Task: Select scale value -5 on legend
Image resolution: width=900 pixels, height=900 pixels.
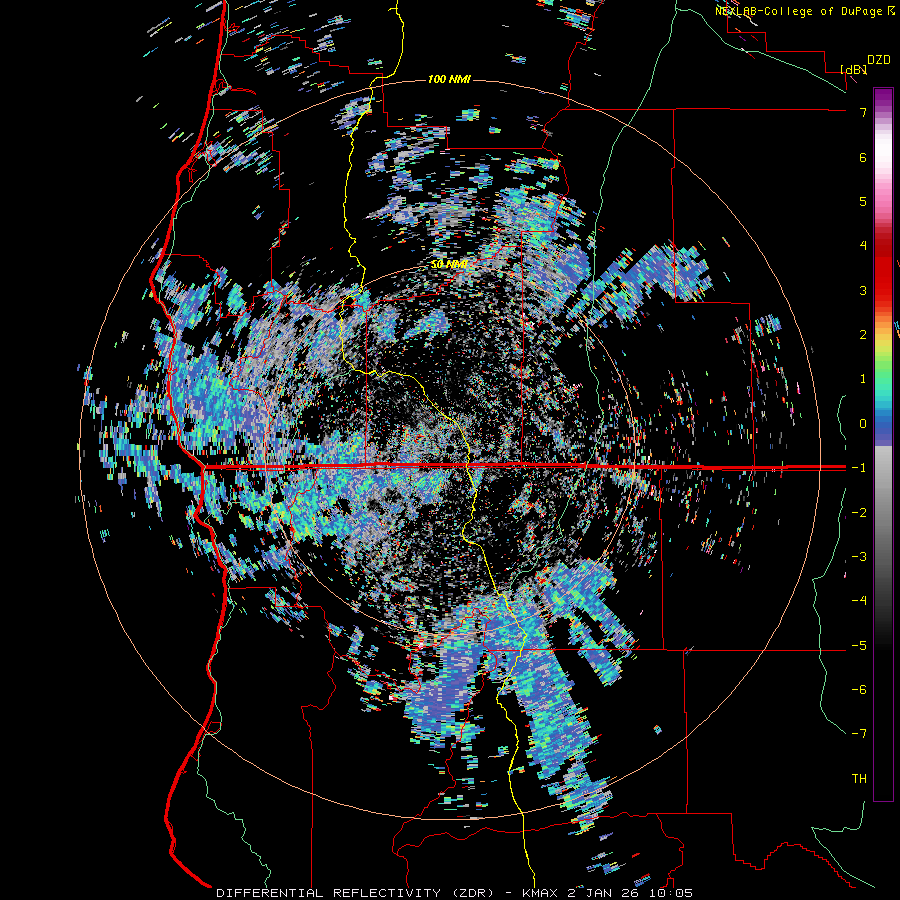Action: click(859, 645)
